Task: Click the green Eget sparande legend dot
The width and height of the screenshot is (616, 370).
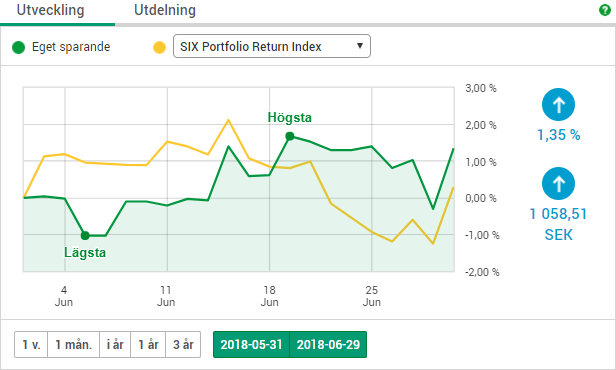Action: click(18, 48)
